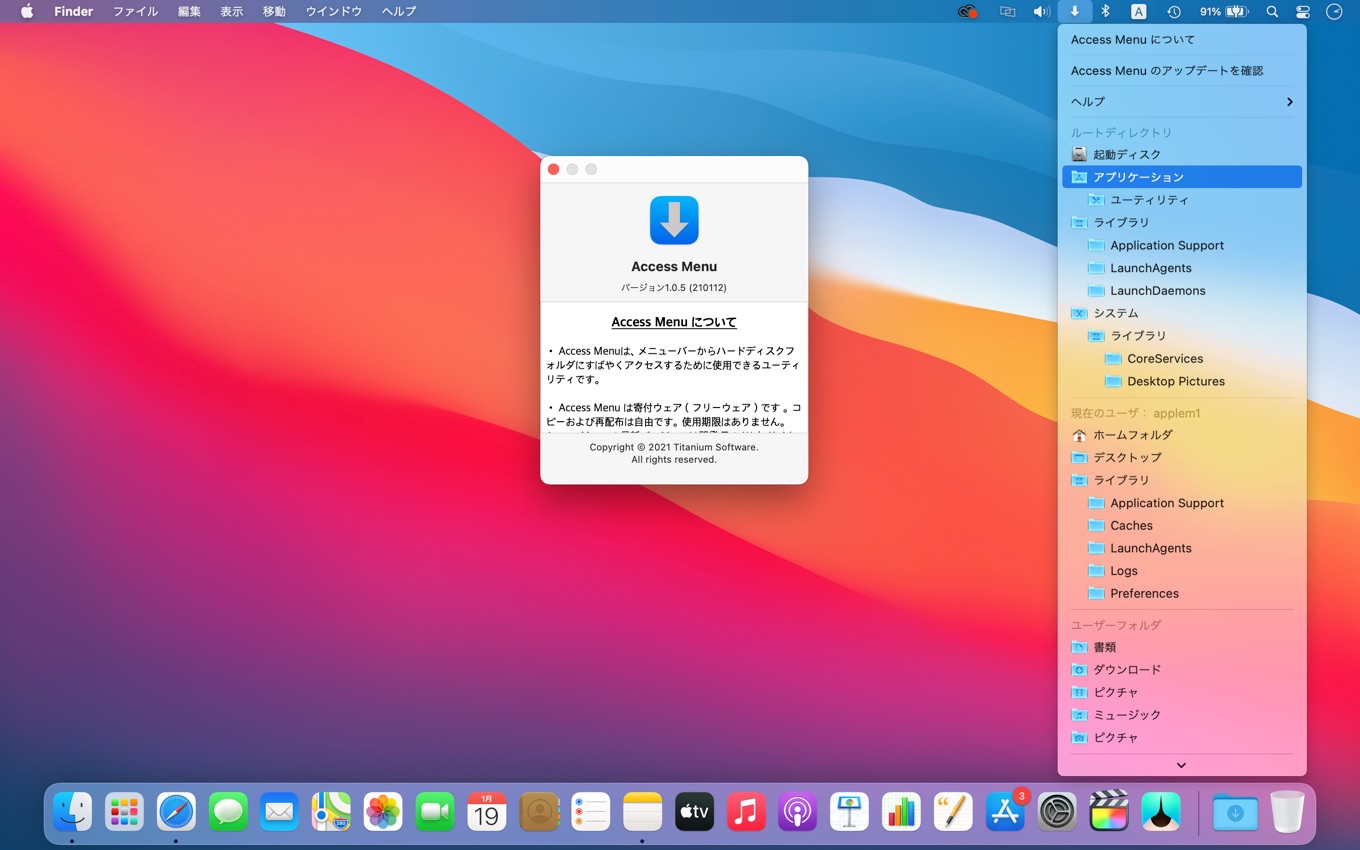Open Reminders from the Dock
The height and width of the screenshot is (850, 1360).
tap(590, 811)
